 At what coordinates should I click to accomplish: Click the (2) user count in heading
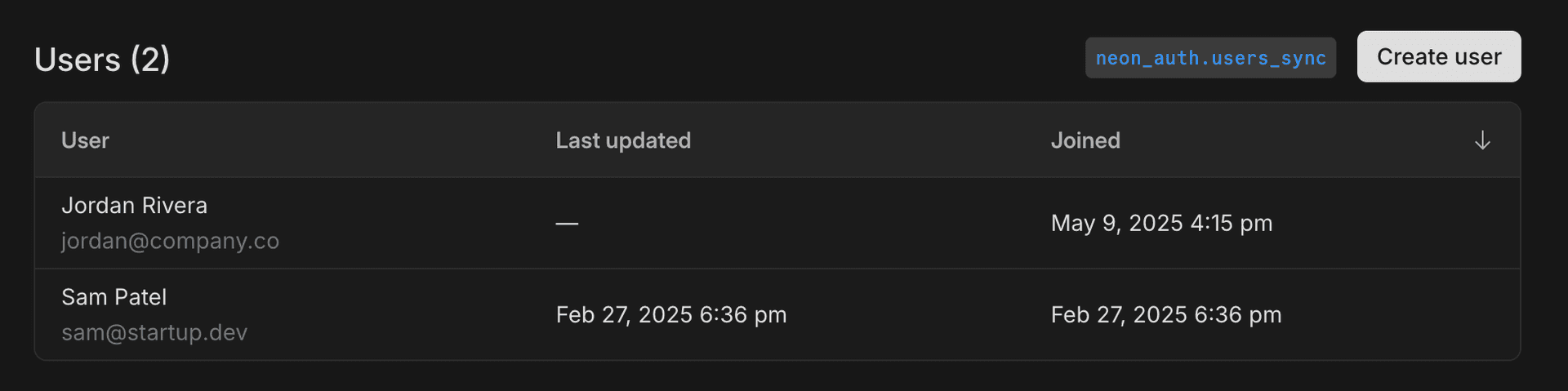(150, 60)
